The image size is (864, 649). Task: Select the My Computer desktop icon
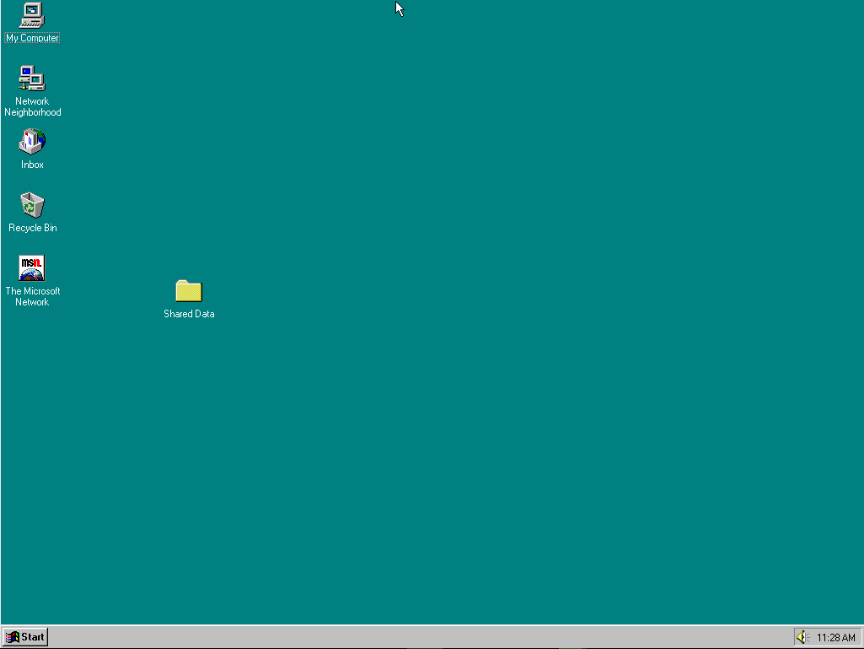(x=32, y=15)
